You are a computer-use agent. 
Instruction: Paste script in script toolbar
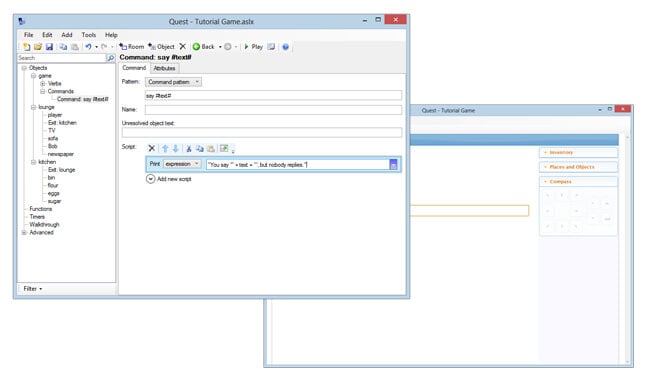[x=211, y=148]
